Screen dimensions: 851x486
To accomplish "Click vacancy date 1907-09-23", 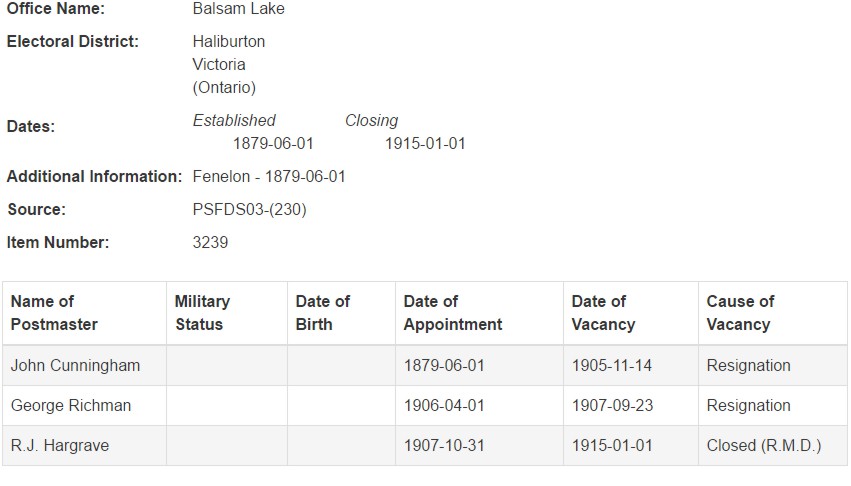I will point(612,406).
